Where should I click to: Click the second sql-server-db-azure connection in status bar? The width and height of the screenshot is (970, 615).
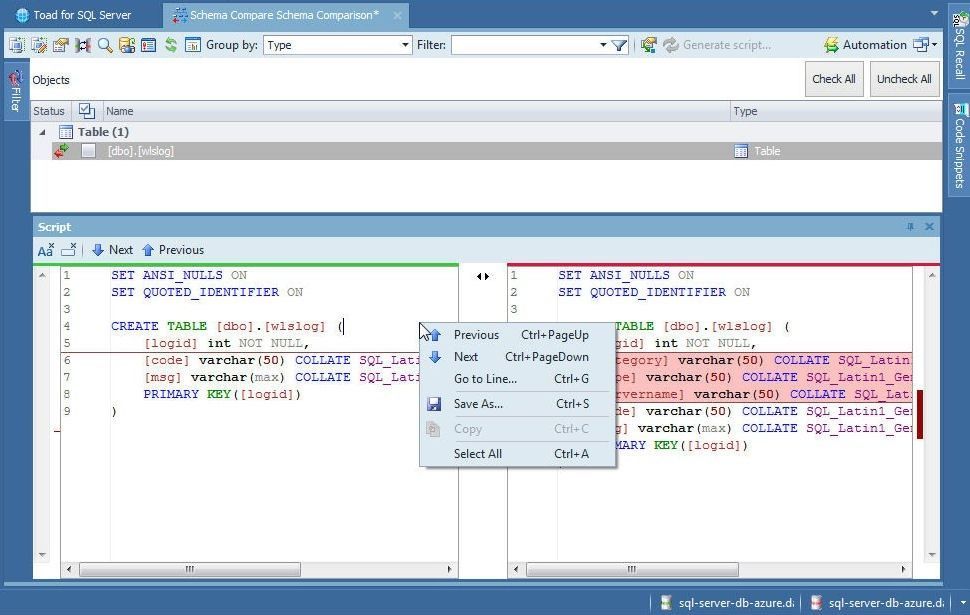878,603
